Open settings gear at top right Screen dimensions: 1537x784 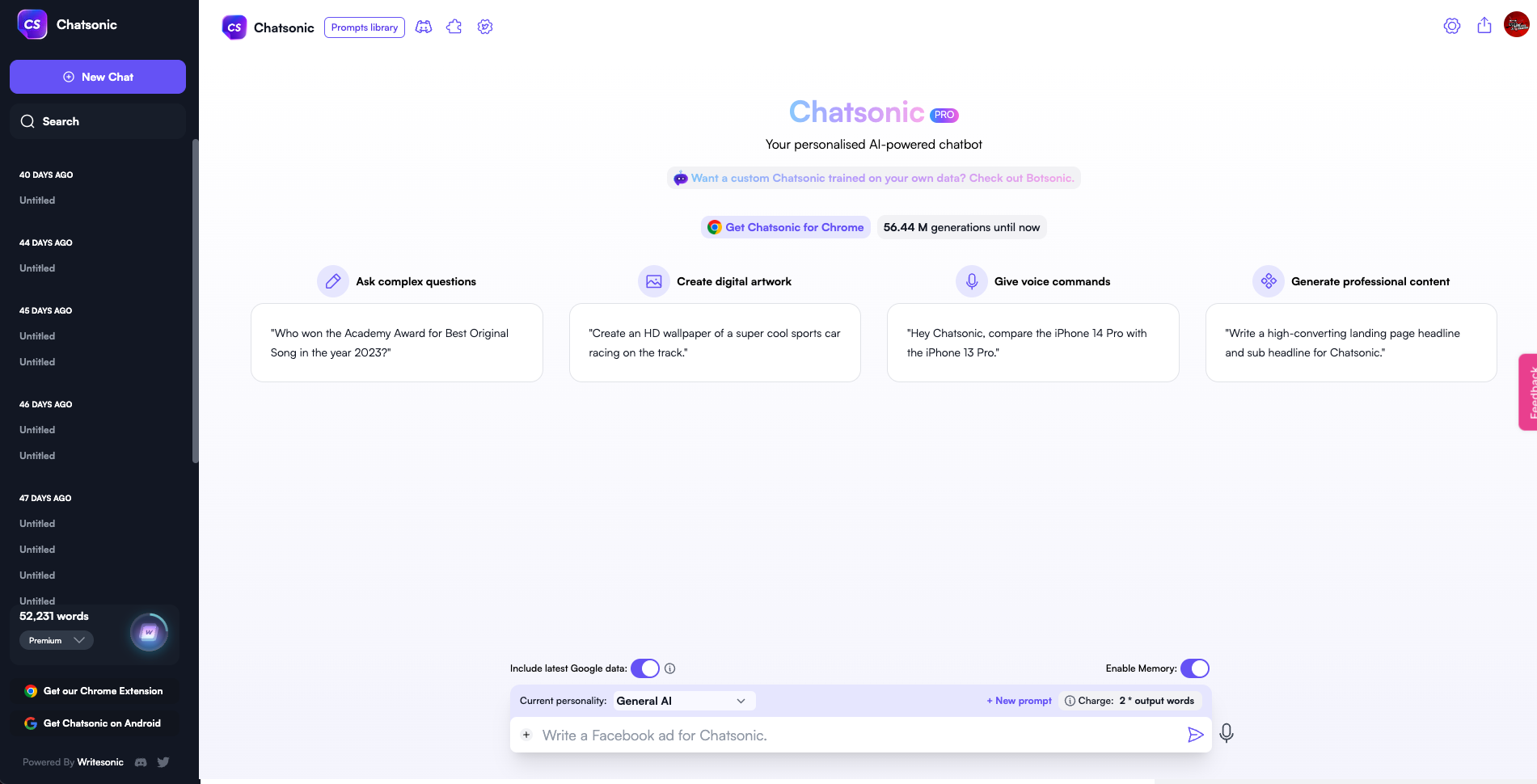pos(1451,26)
